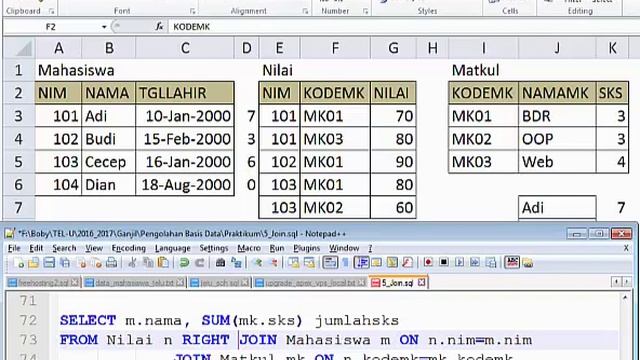Click Select All corner of Excel sheet
Image resolution: width=640 pixels, height=360 pixels.
pos(19,48)
